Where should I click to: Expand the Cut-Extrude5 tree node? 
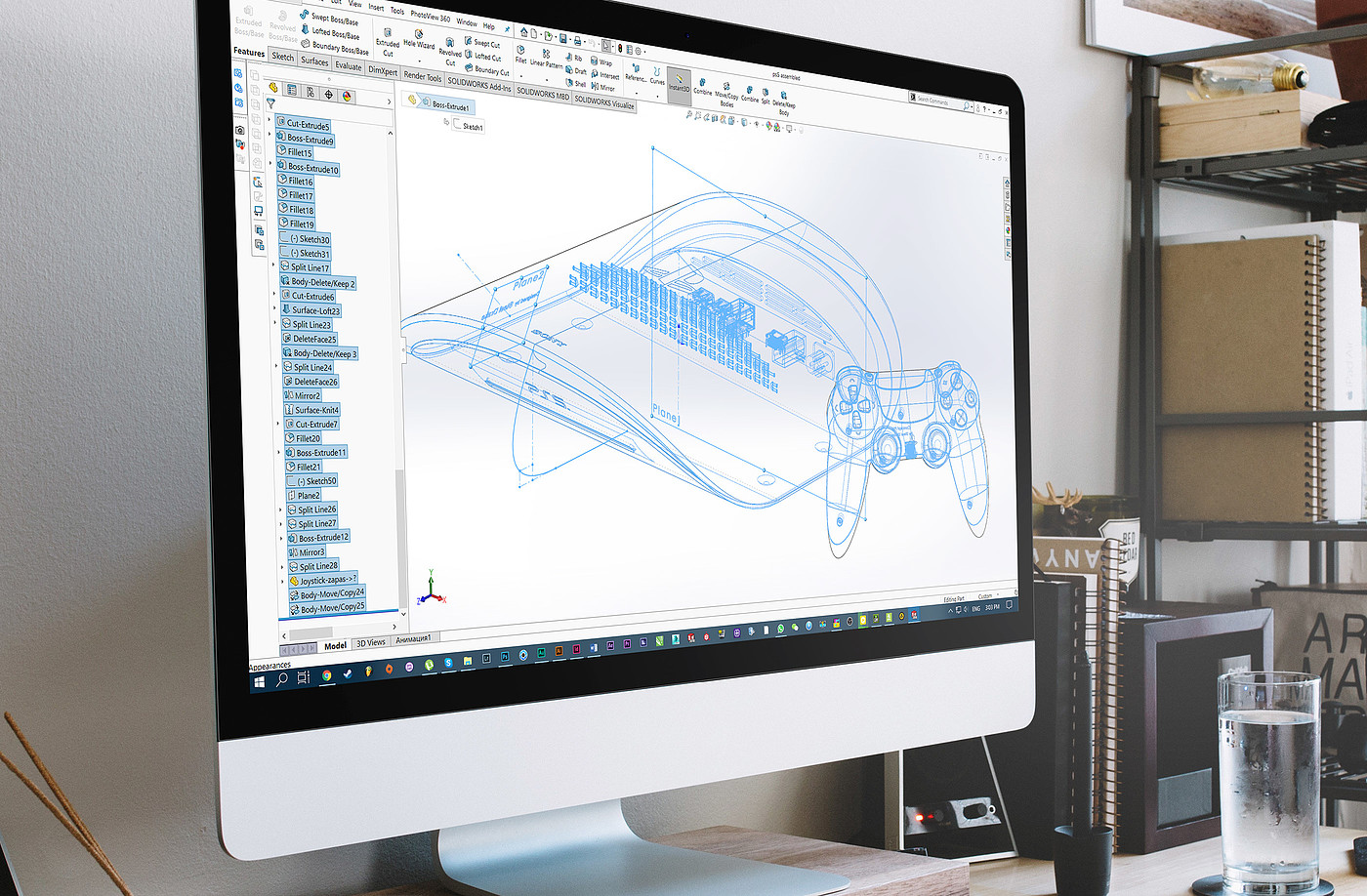coord(270,120)
